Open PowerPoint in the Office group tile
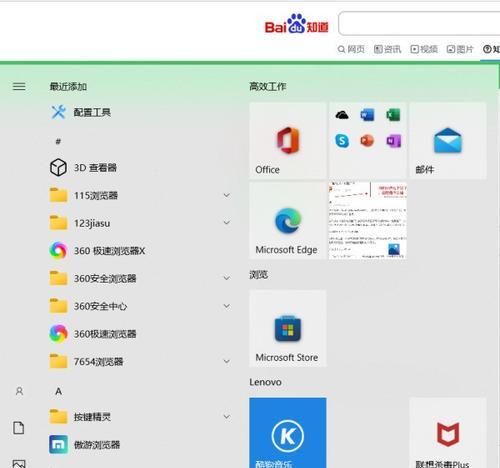 click(367, 141)
